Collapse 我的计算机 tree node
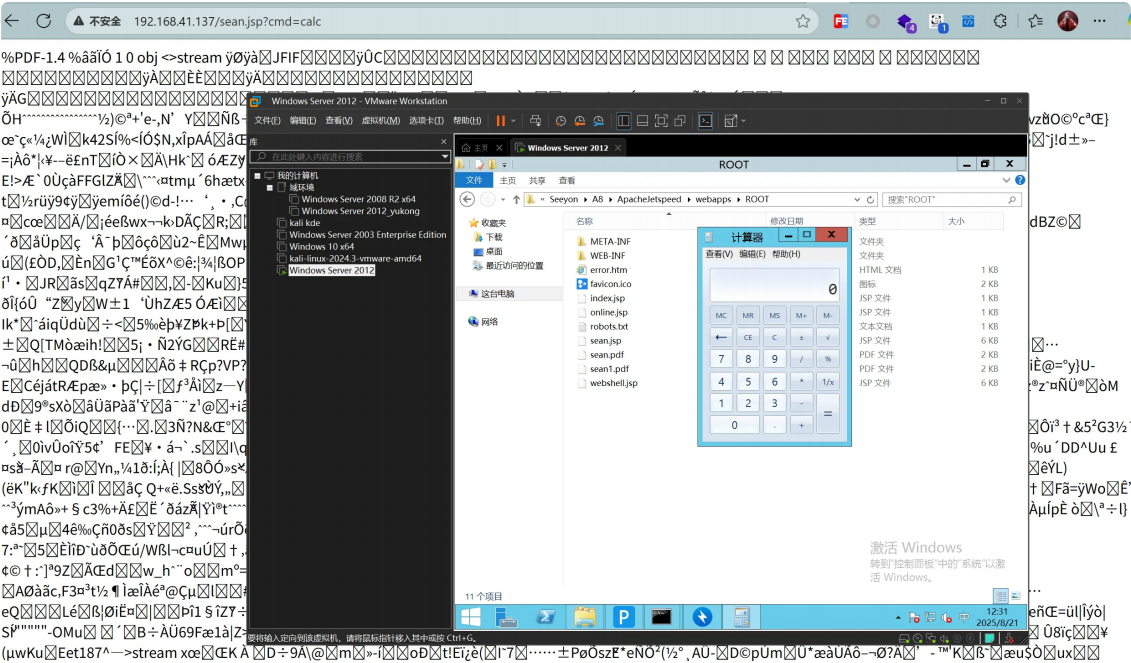1131x663 pixels. [x=257, y=175]
